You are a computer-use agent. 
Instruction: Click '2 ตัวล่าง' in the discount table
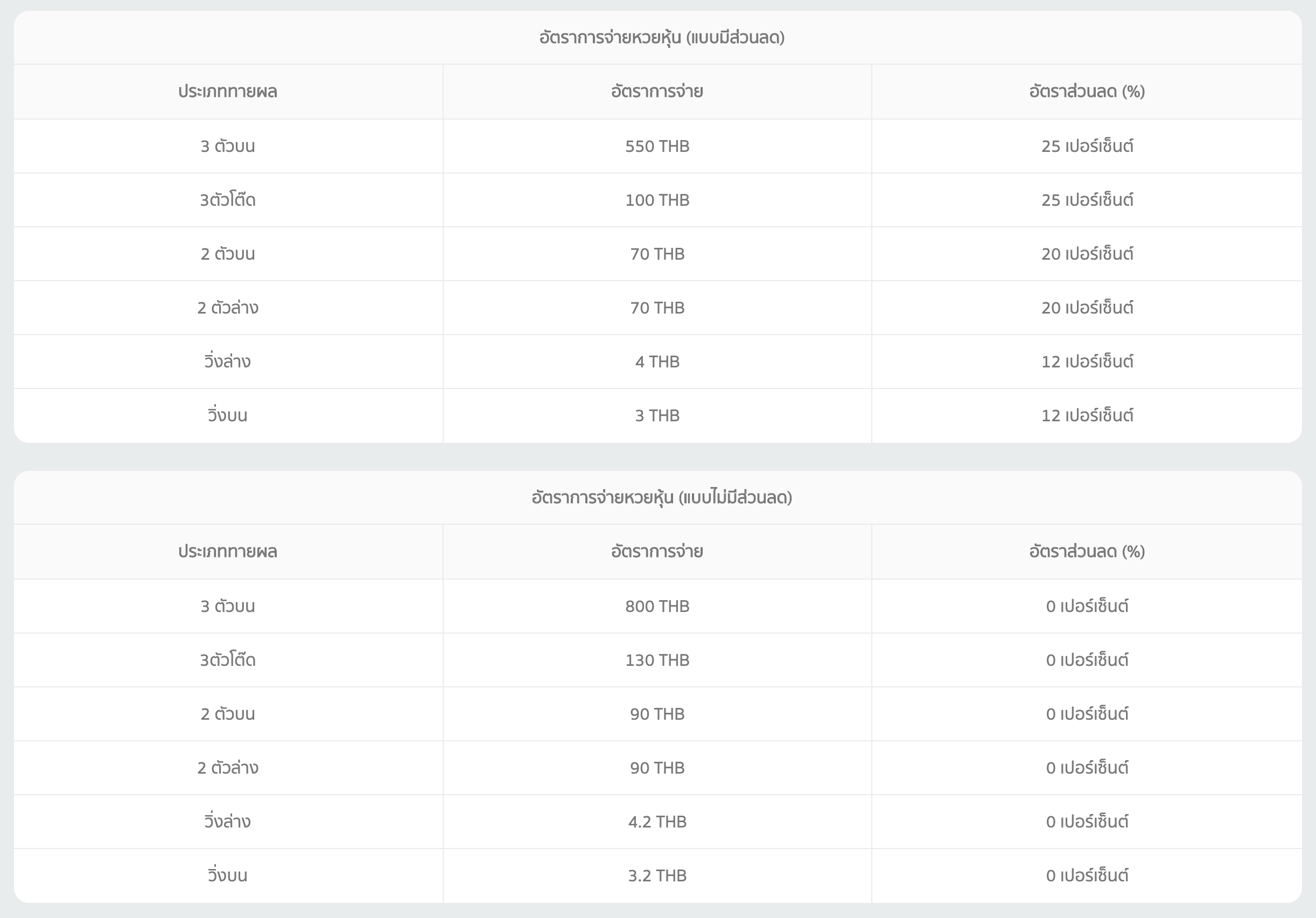[x=228, y=308]
